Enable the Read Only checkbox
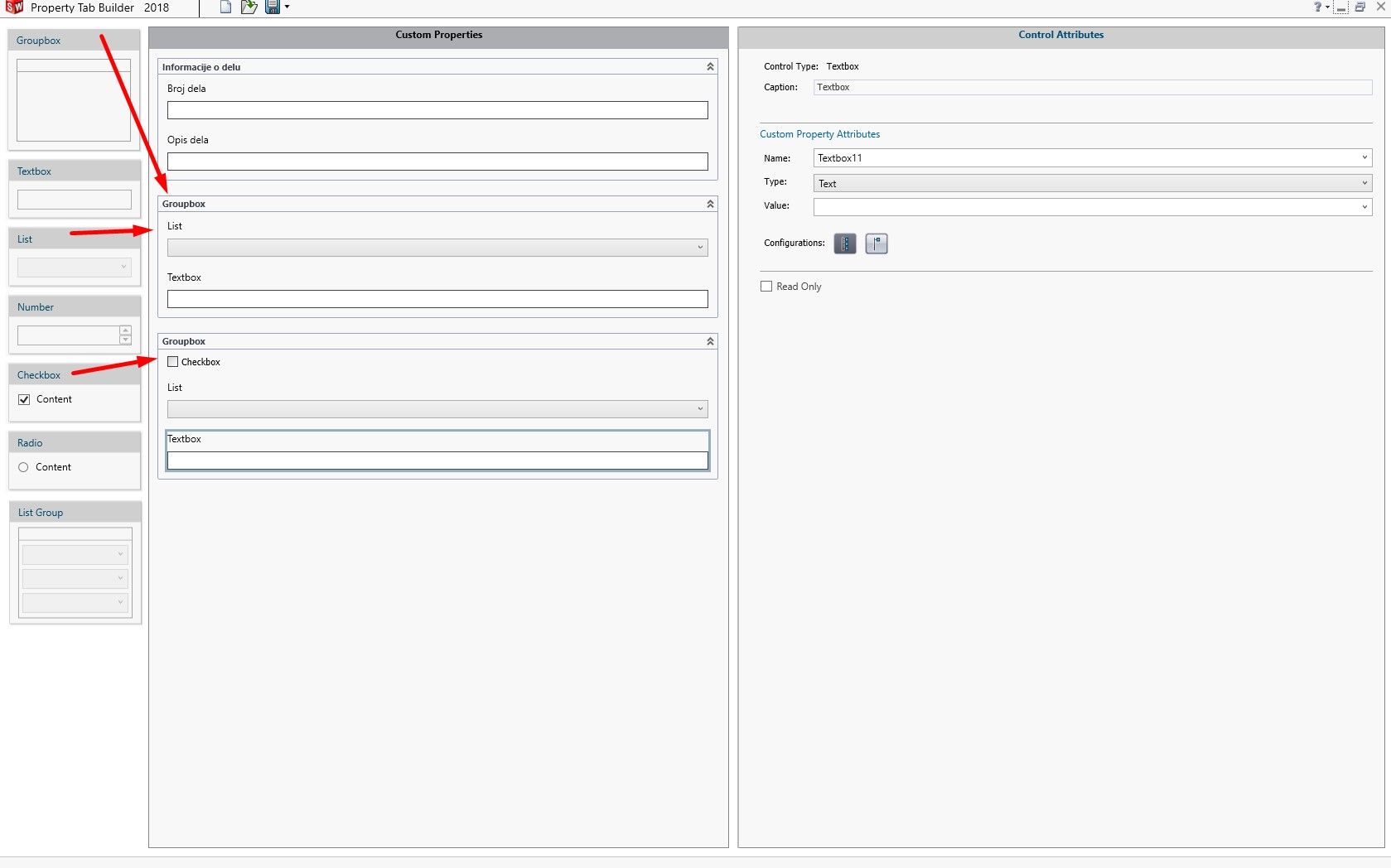The image size is (1391, 868). [x=766, y=286]
